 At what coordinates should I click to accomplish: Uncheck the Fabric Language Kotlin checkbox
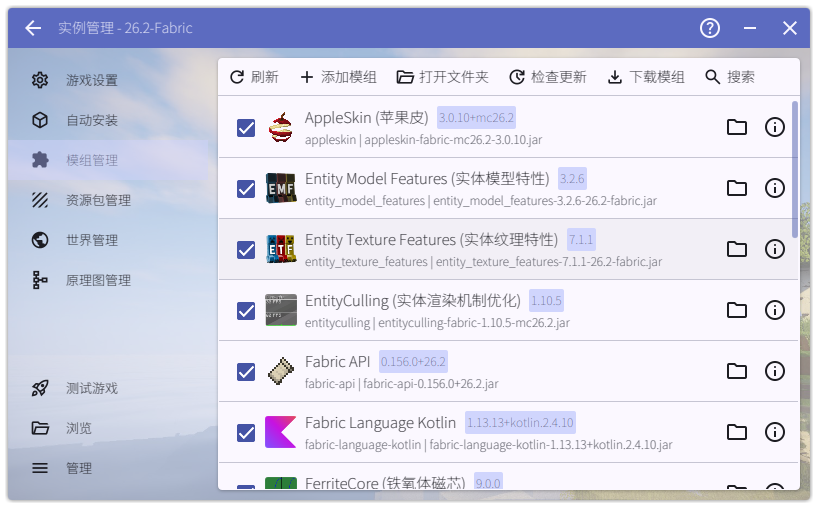246,433
